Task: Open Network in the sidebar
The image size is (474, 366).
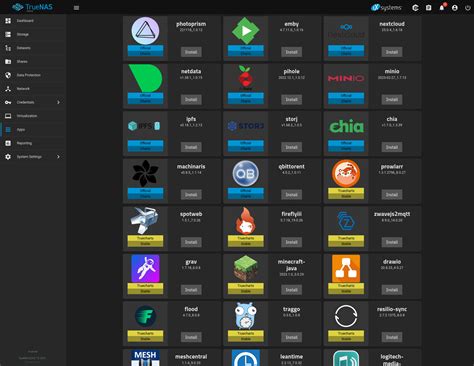Action: 33,89
